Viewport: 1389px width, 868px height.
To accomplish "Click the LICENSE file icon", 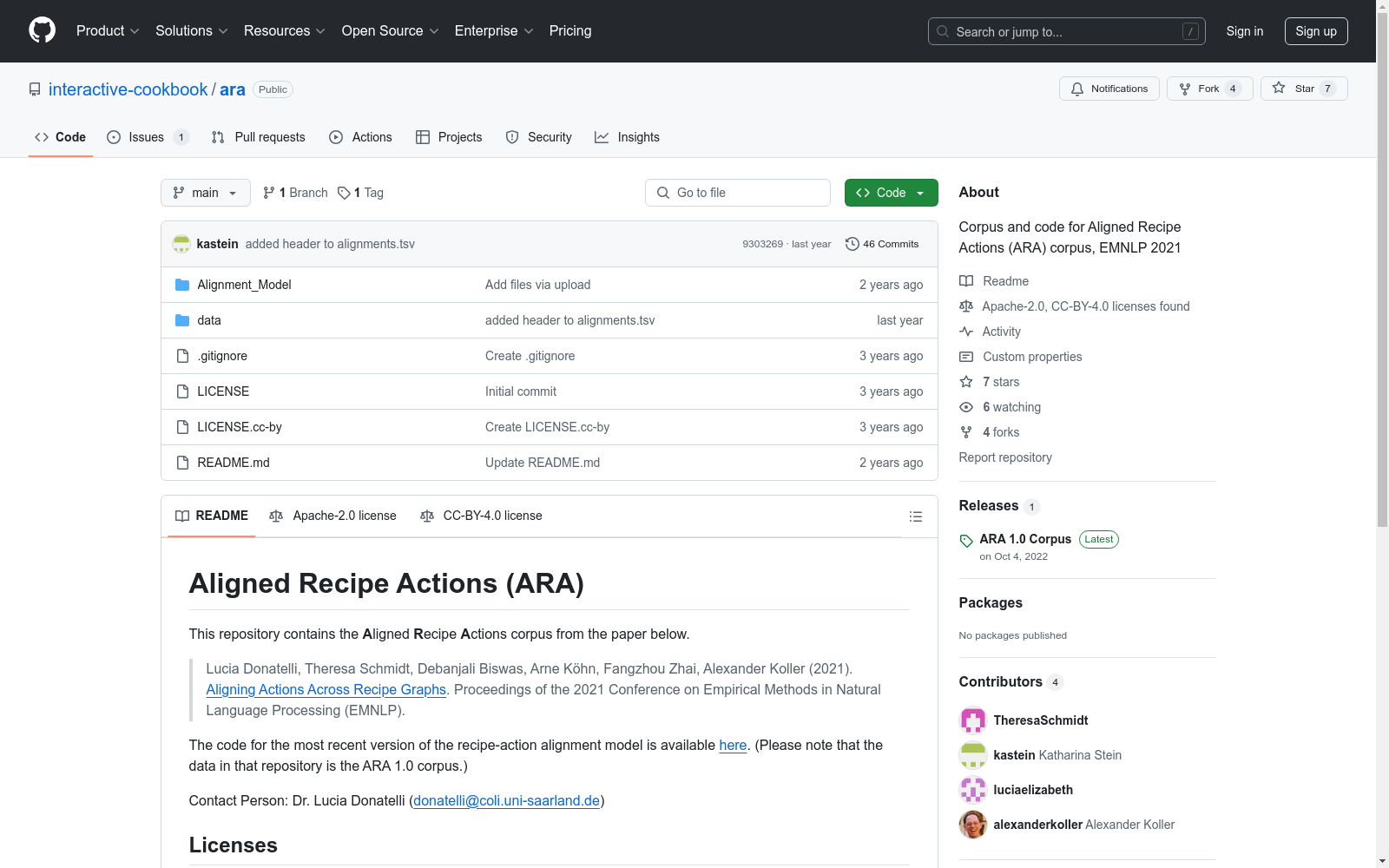I will 182,391.
